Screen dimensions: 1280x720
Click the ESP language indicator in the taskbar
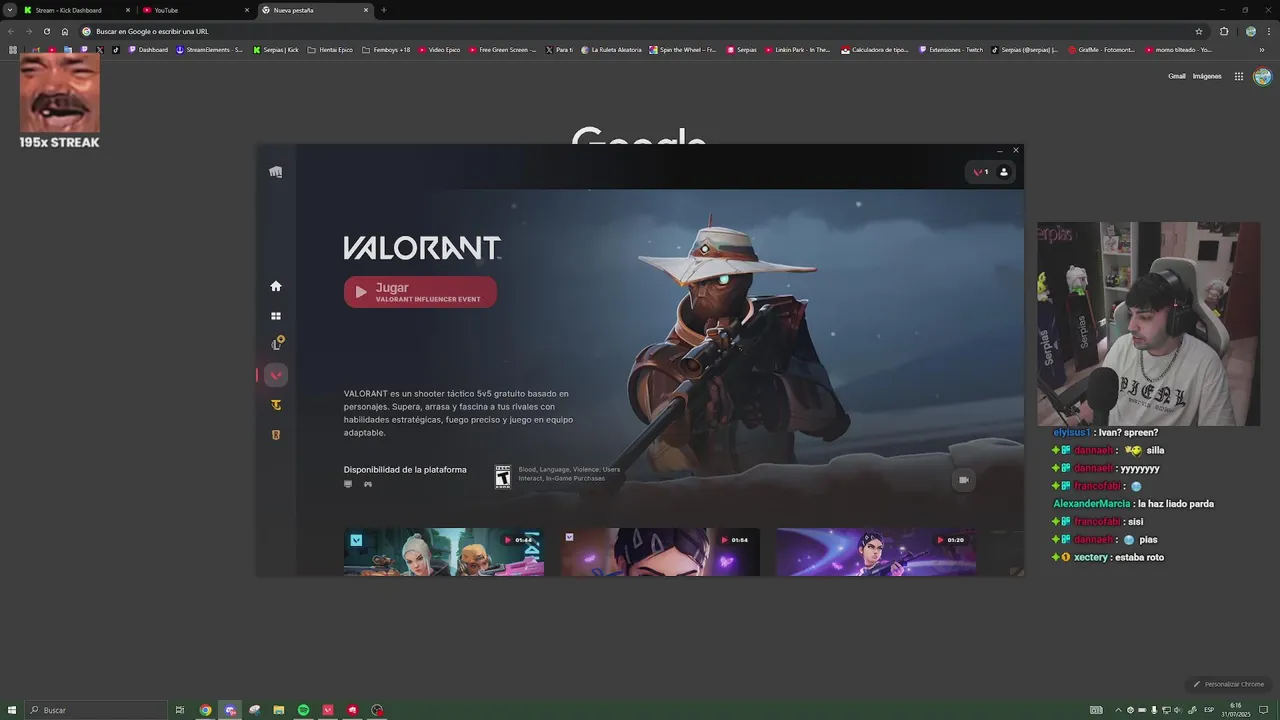tap(1209, 710)
